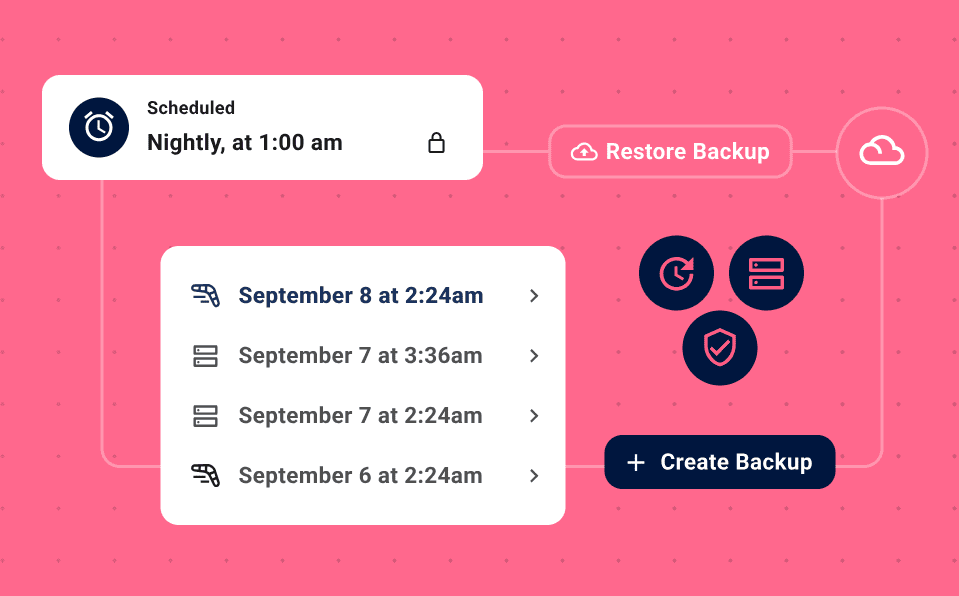Click the Create Backup button
The height and width of the screenshot is (596, 959).
720,462
